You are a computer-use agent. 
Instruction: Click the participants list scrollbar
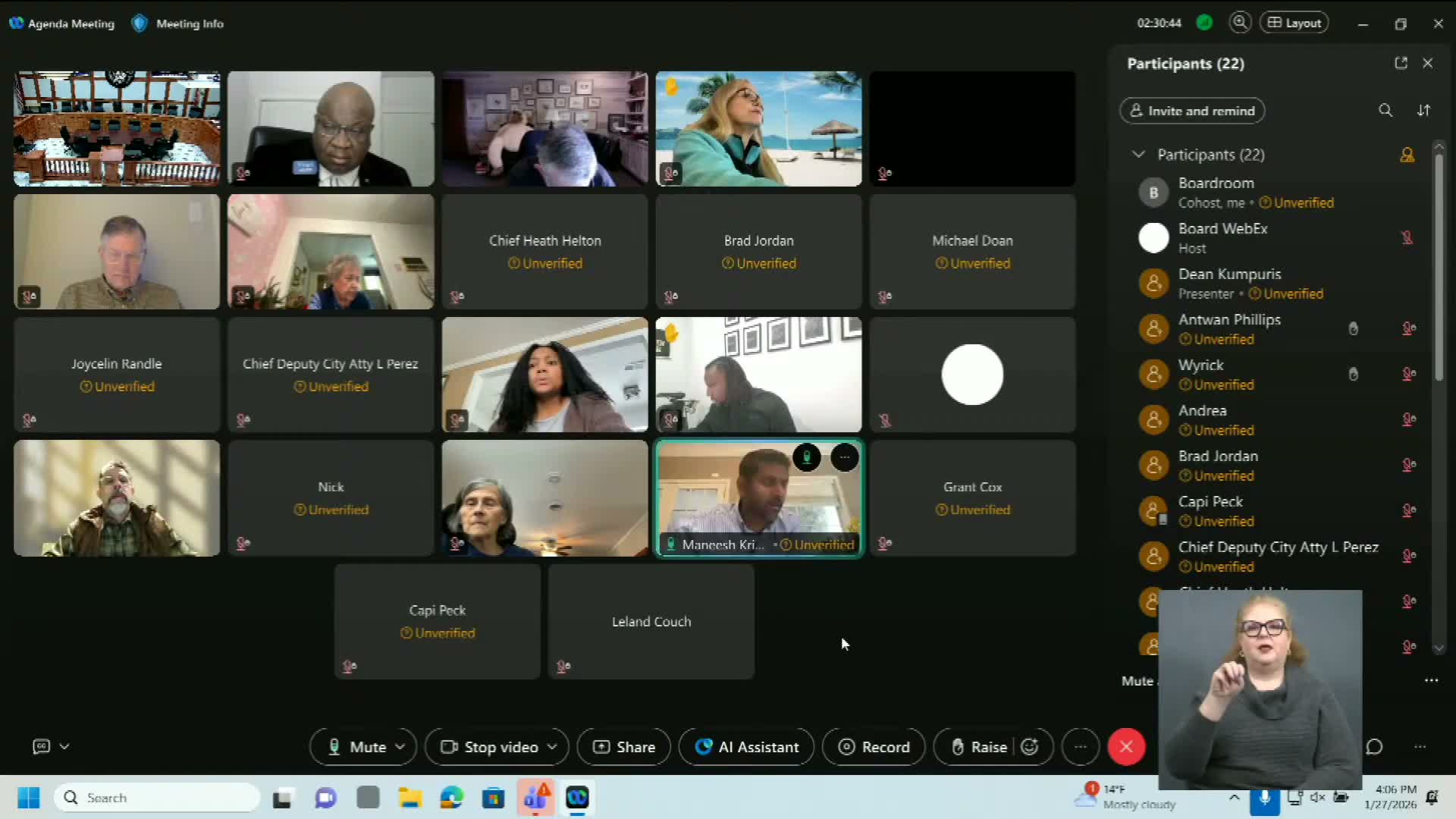click(x=1439, y=265)
